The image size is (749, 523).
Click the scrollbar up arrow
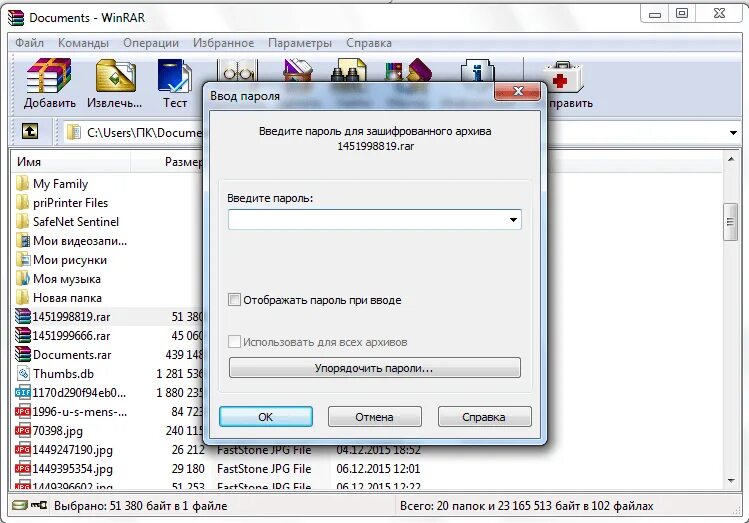[730, 159]
